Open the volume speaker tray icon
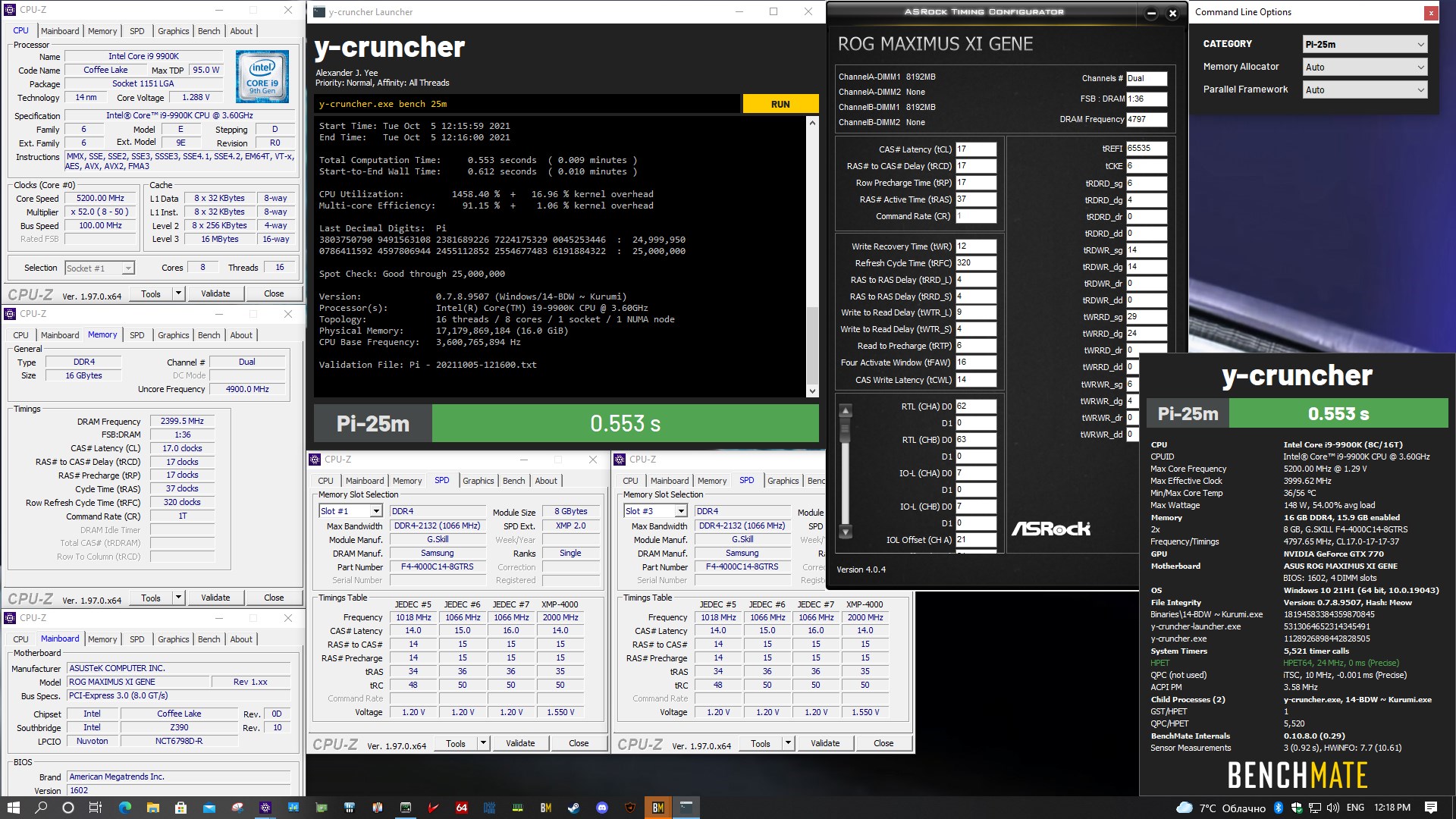The image size is (1456, 819). (1333, 808)
